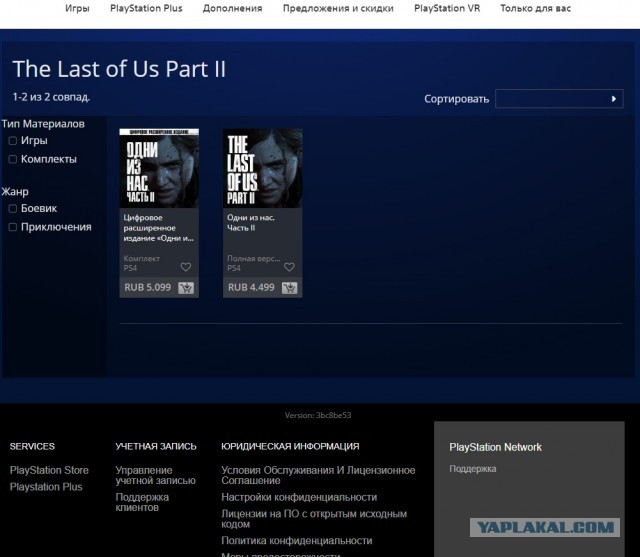Check the Комплекты filter checkbox

(13, 159)
